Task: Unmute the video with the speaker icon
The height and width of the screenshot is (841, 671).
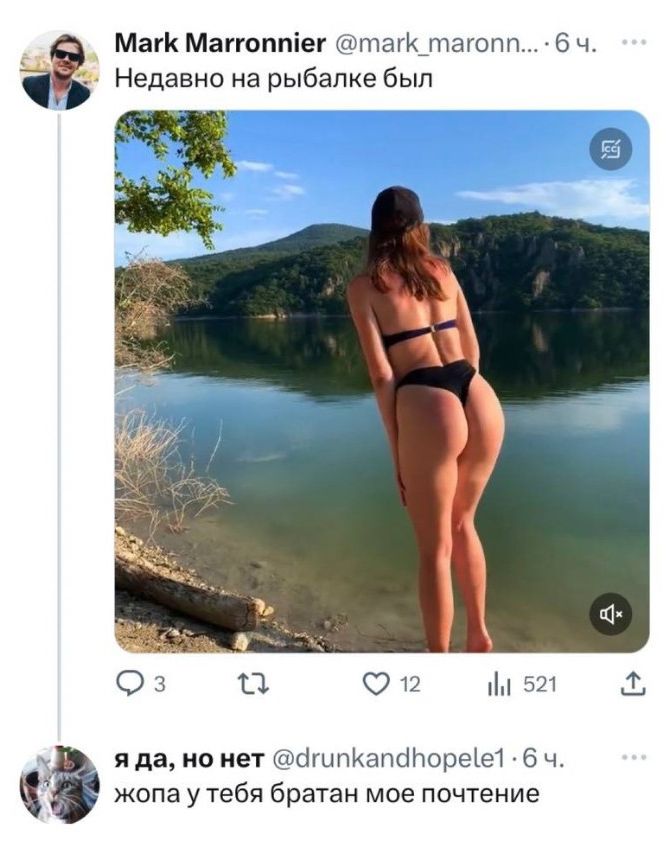Action: tap(610, 614)
